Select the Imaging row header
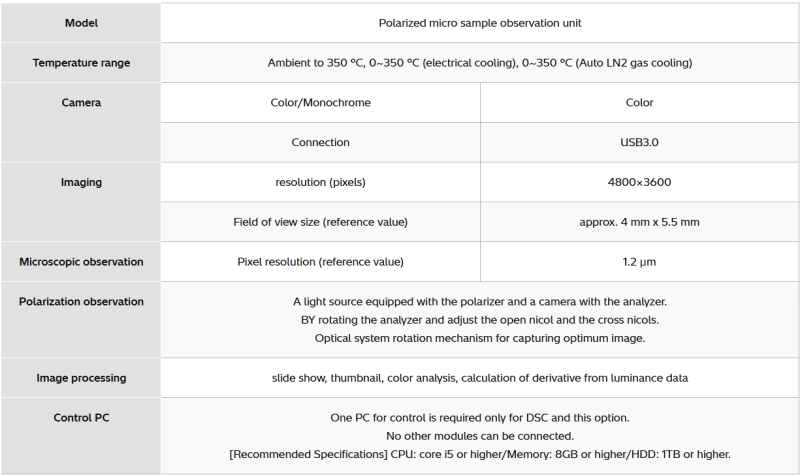800x475 pixels. click(x=81, y=182)
